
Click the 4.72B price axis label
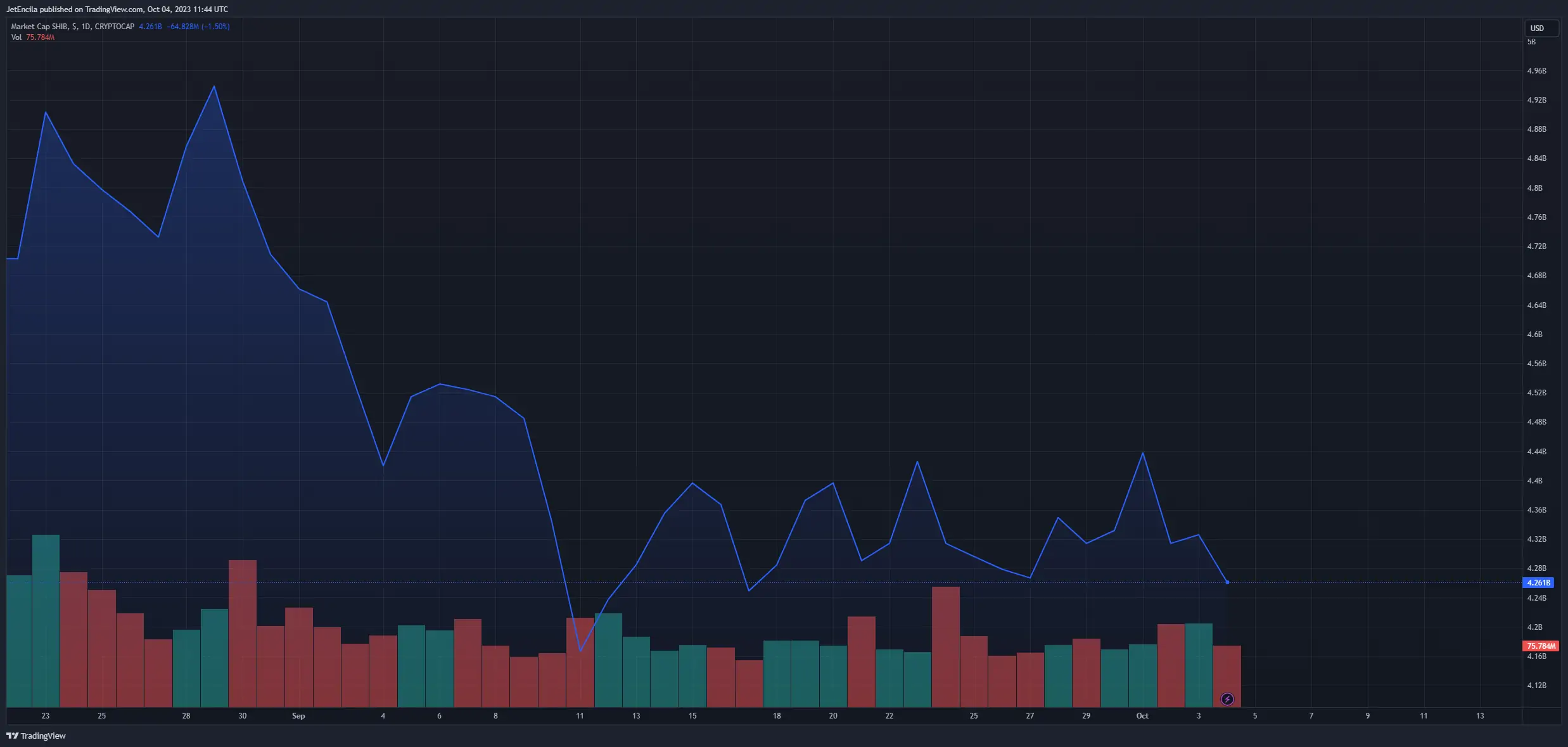(1536, 246)
